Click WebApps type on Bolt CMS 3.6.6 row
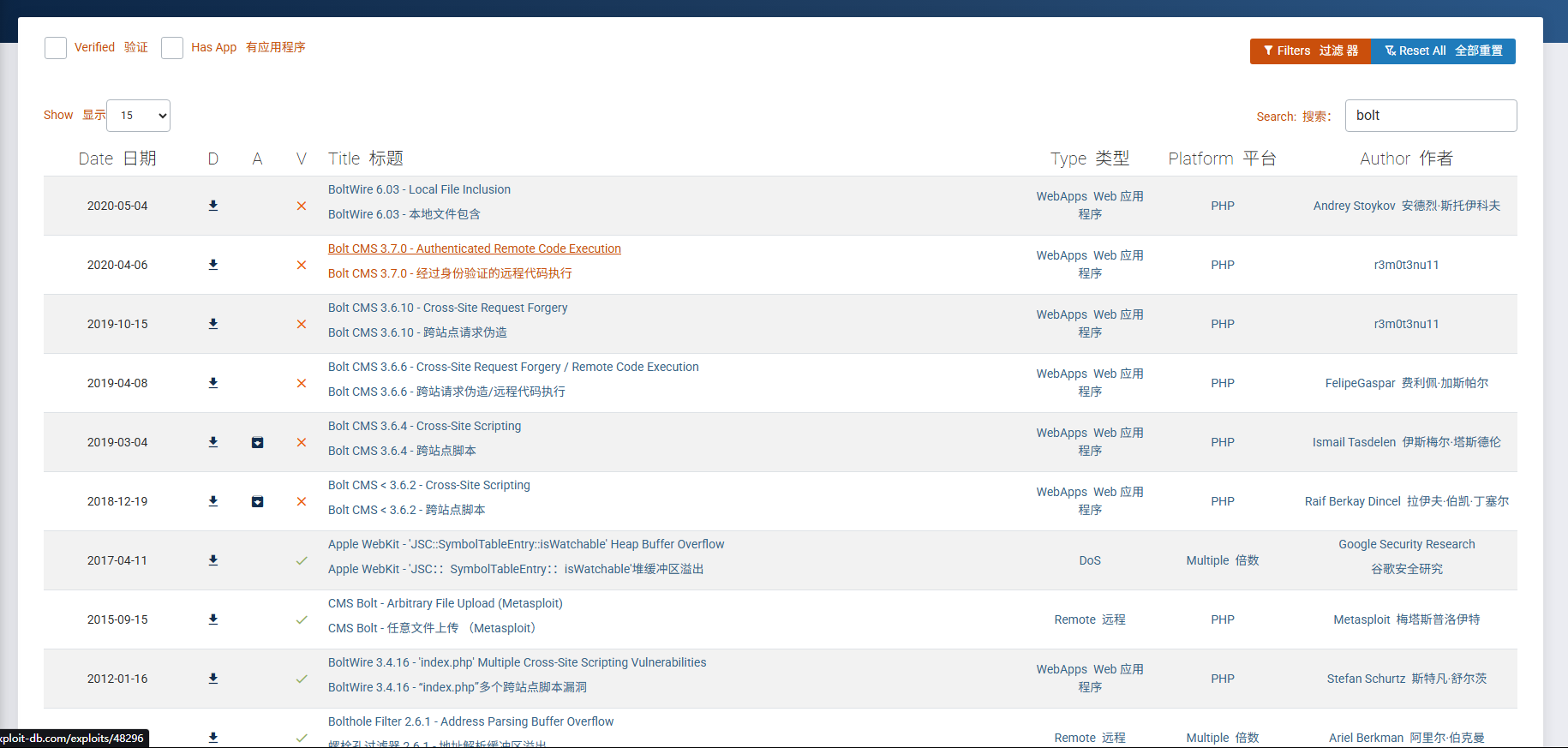This screenshot has height=748, width=1568. [1090, 382]
